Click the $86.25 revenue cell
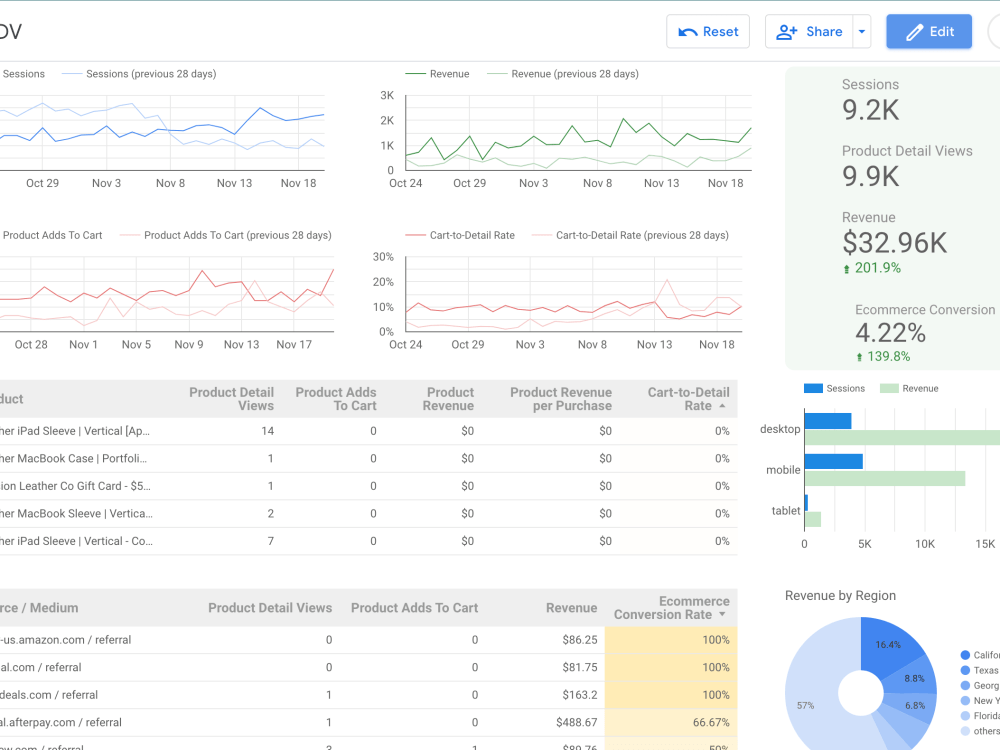1000x750 pixels. 580,640
